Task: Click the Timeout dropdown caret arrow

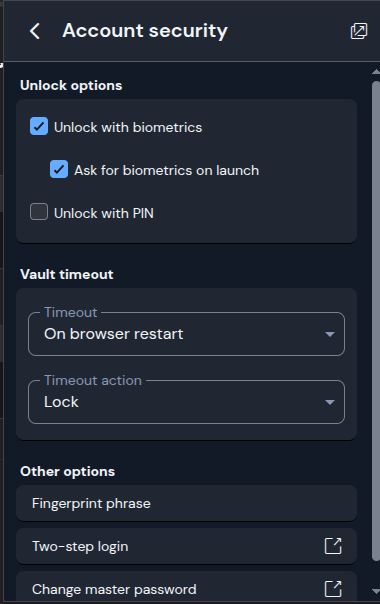Action: pyautogui.click(x=330, y=334)
